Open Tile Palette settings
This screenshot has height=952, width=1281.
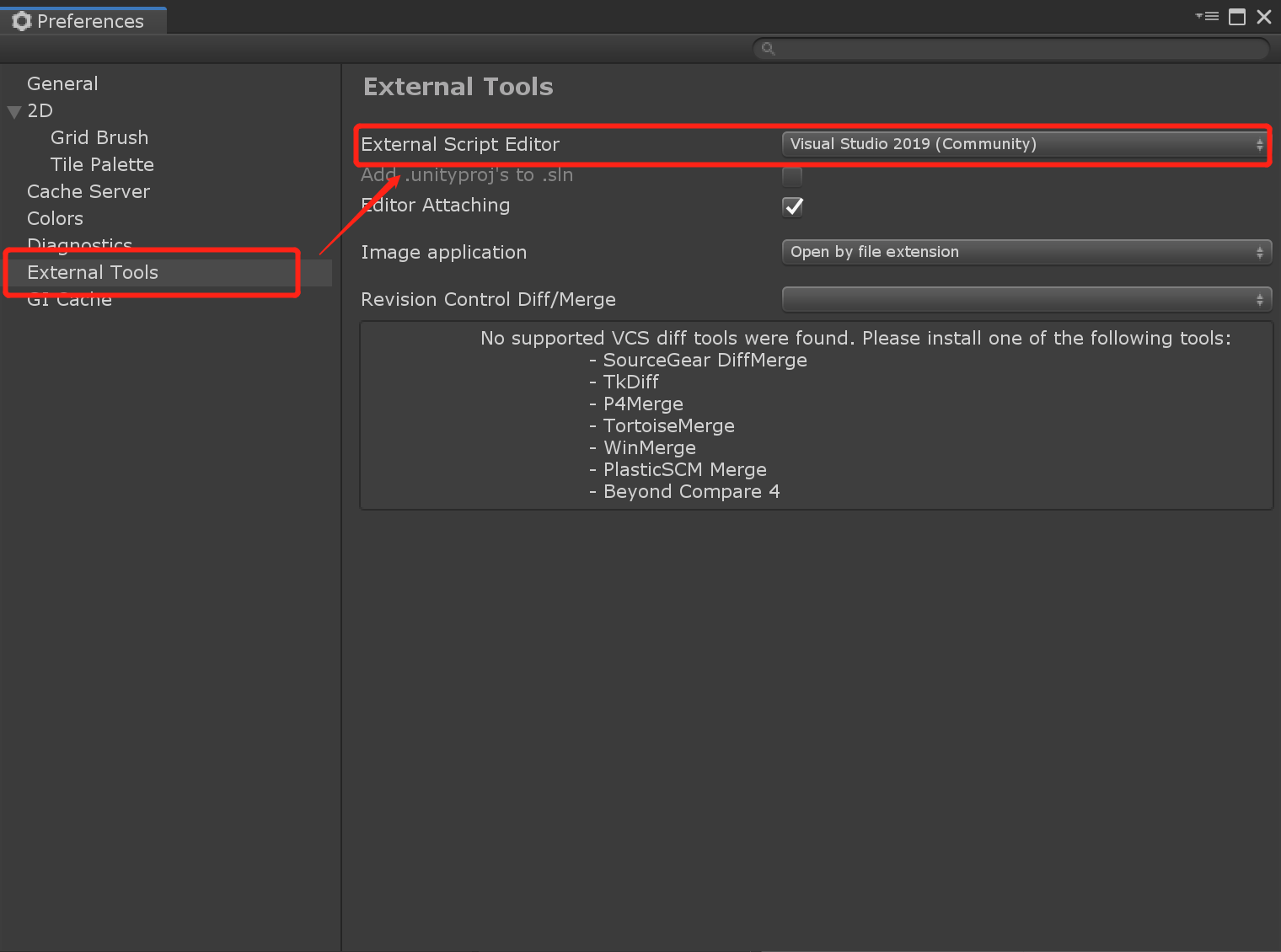[x=102, y=164]
